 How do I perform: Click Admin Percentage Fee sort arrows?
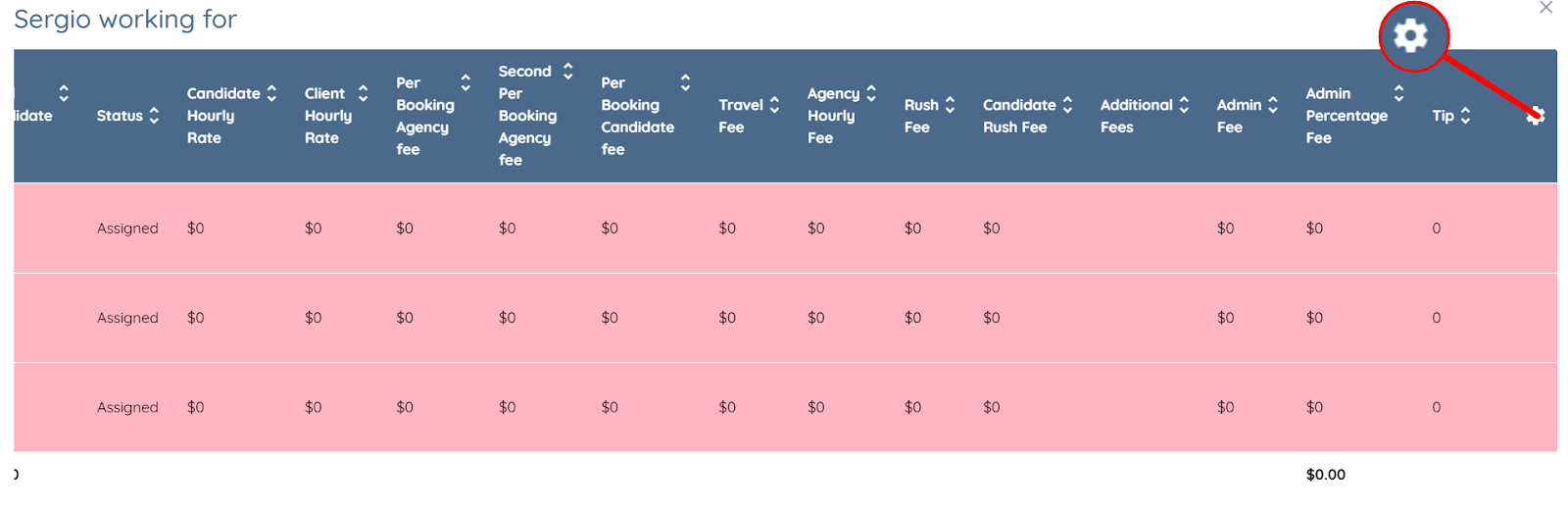pyautogui.click(x=1398, y=93)
